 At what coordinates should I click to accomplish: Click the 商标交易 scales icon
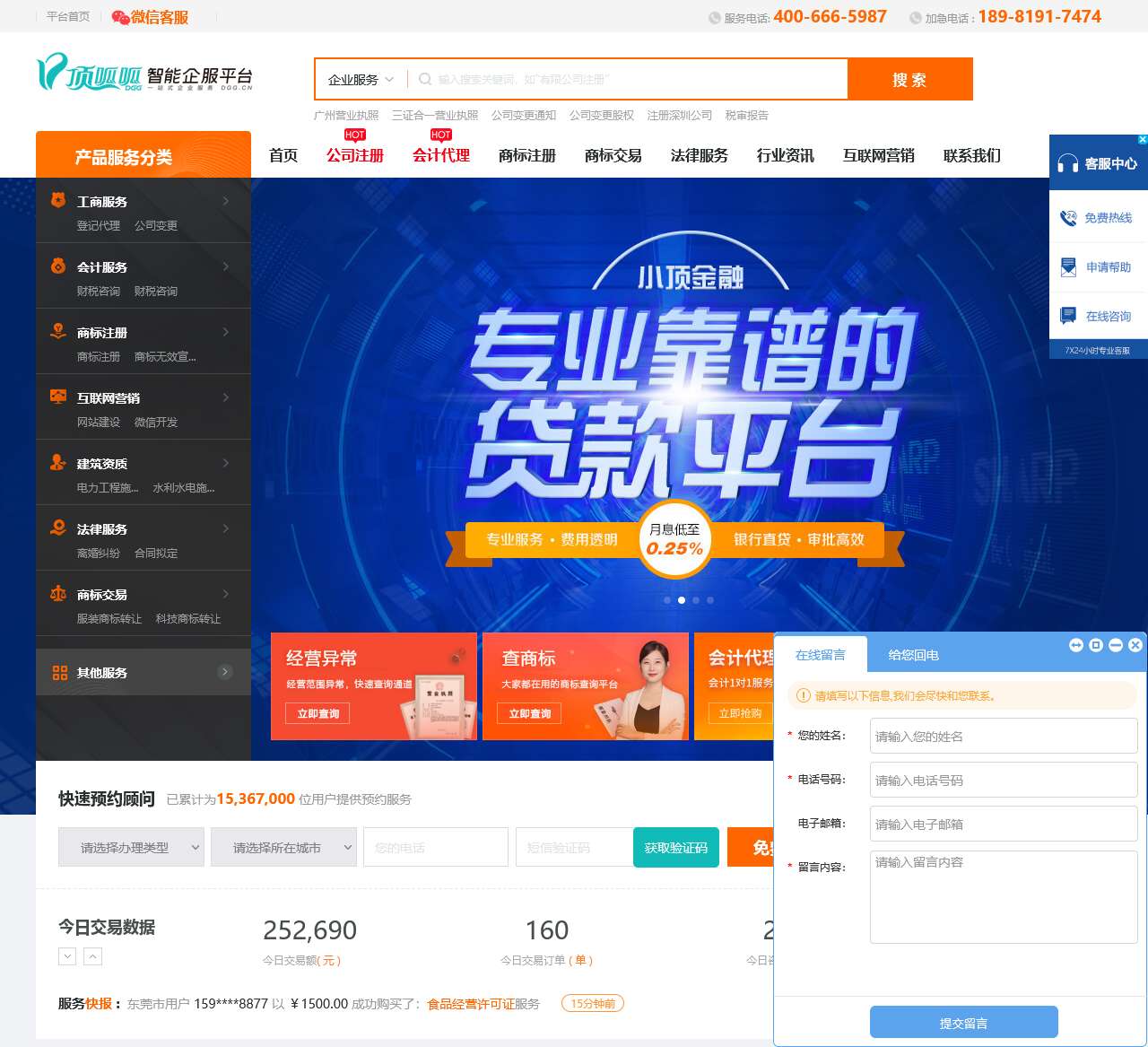point(58,593)
